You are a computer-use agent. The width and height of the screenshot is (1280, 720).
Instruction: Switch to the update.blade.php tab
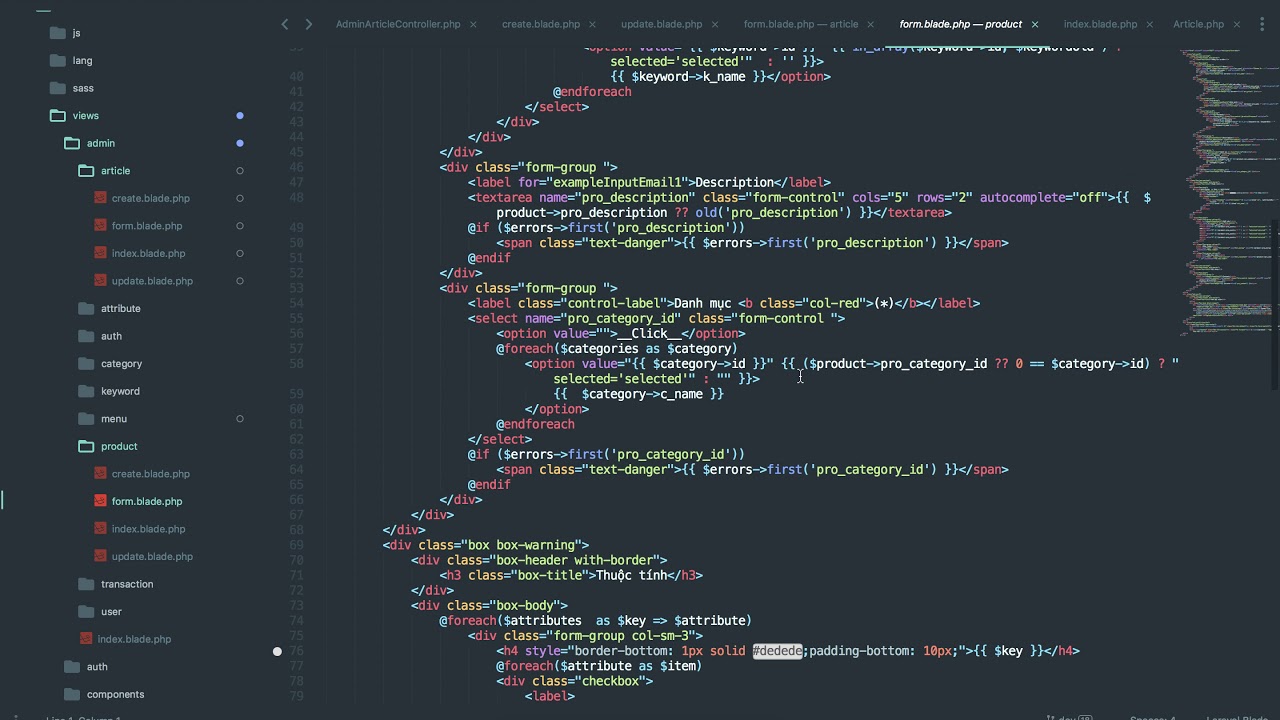point(661,24)
